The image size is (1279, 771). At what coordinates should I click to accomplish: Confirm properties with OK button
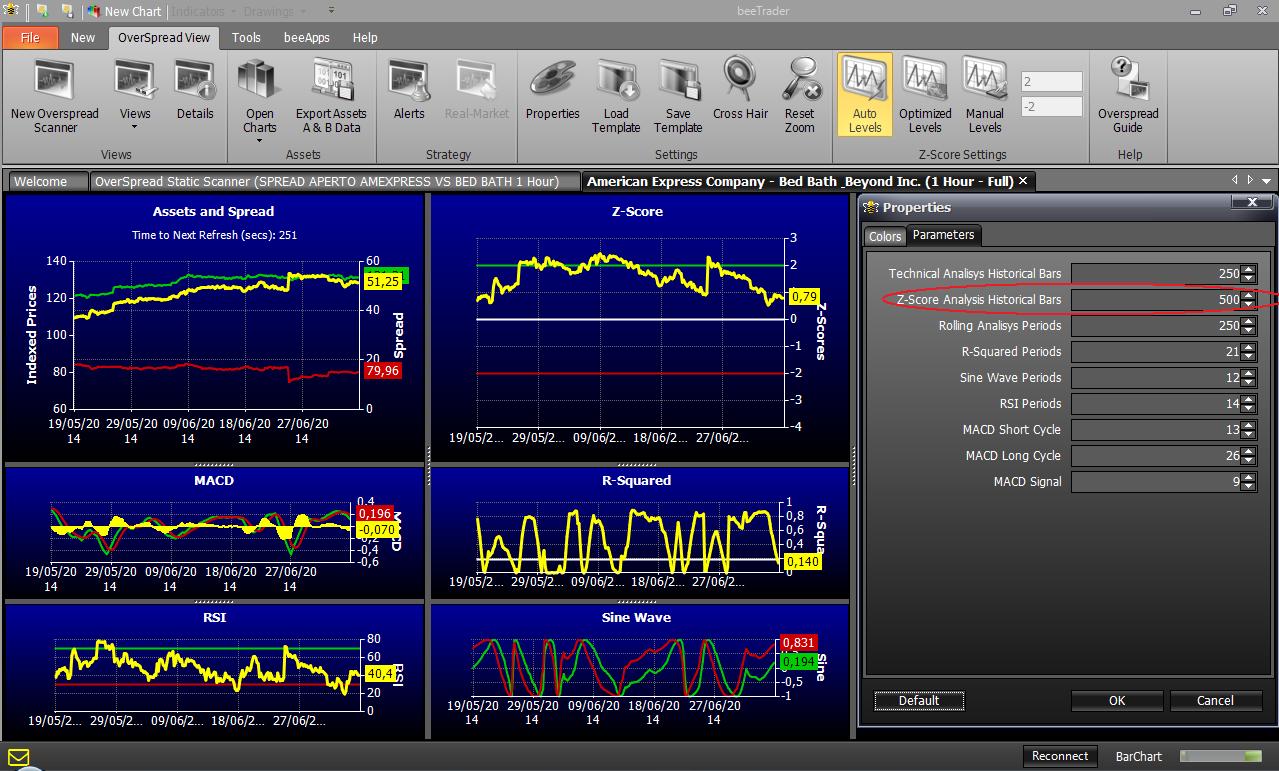1117,700
